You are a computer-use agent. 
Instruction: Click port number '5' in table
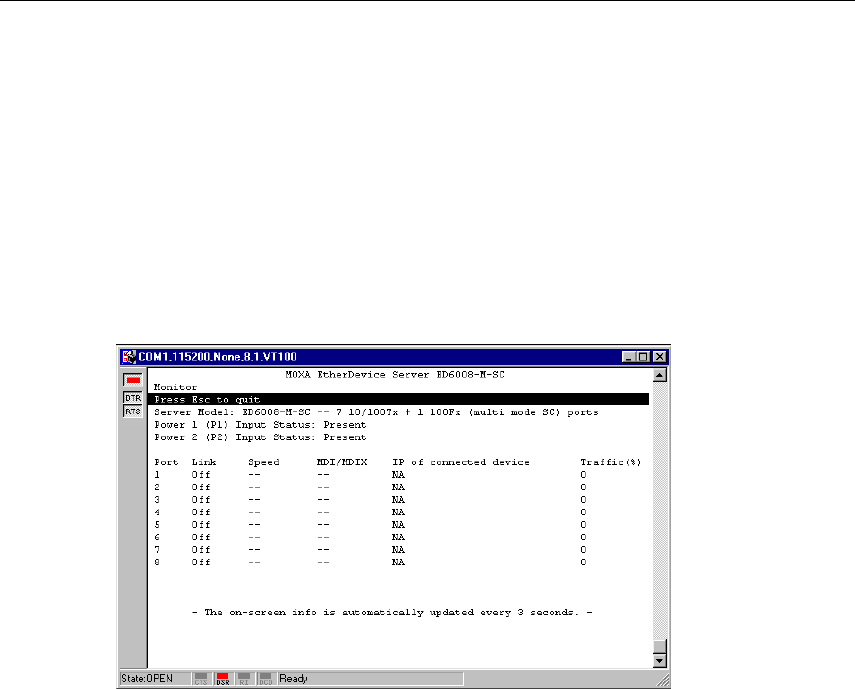(157, 525)
